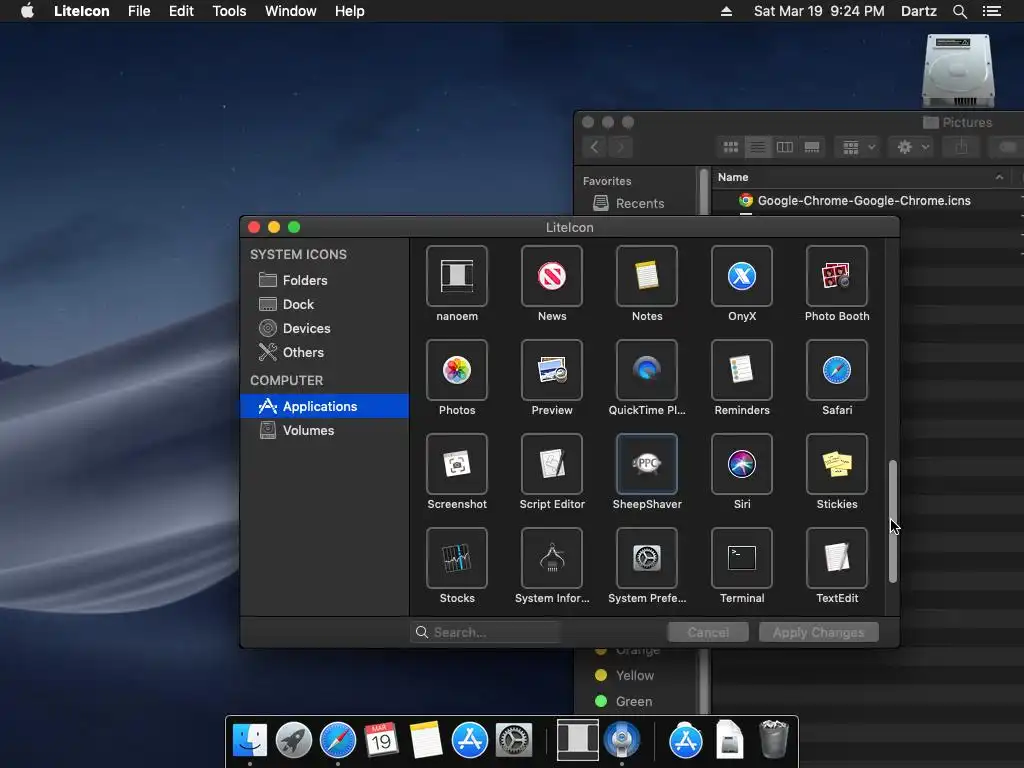Open Notification Center from menu bar
The image size is (1024, 768).
(x=991, y=11)
